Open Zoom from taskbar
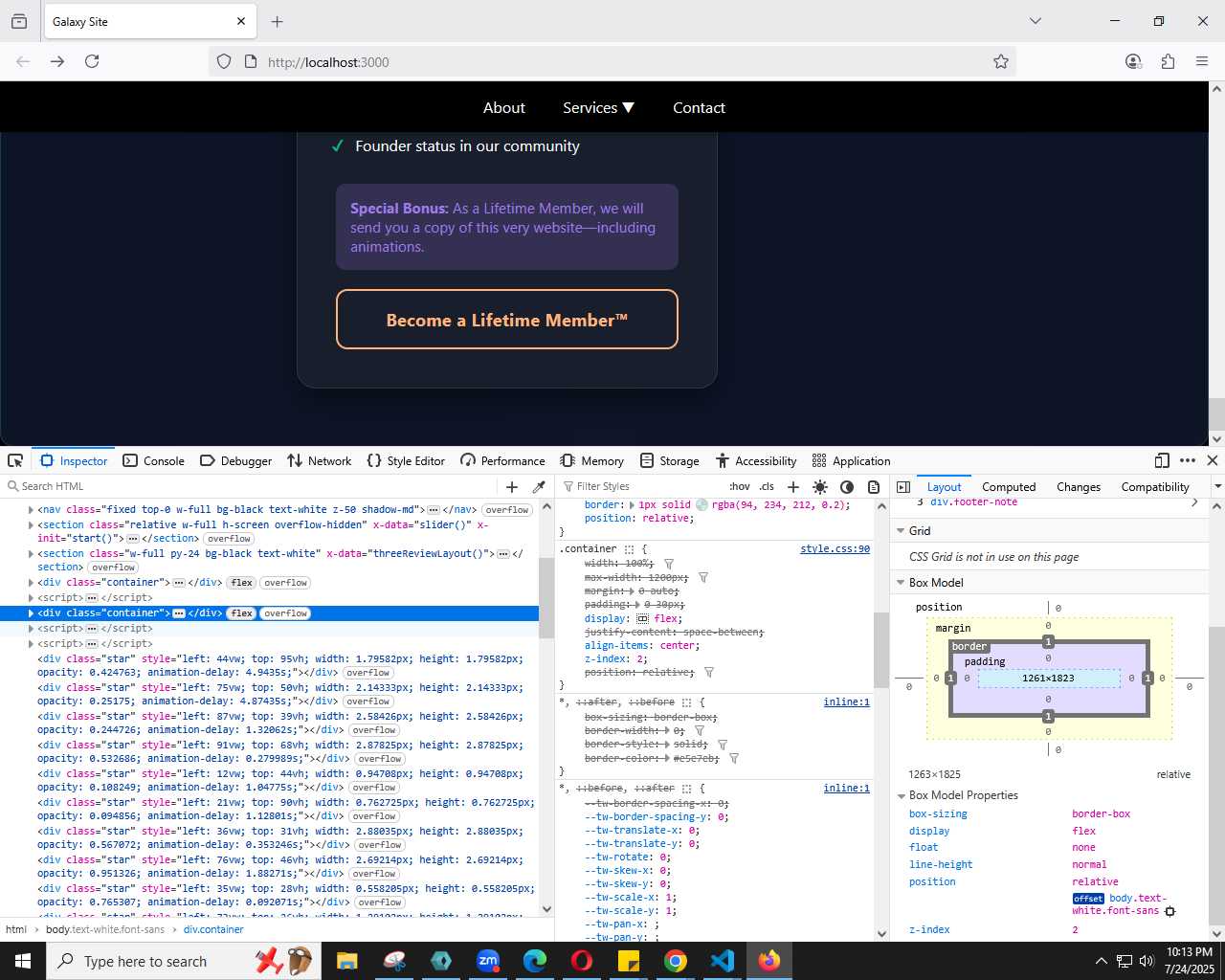1225x980 pixels. point(488,961)
